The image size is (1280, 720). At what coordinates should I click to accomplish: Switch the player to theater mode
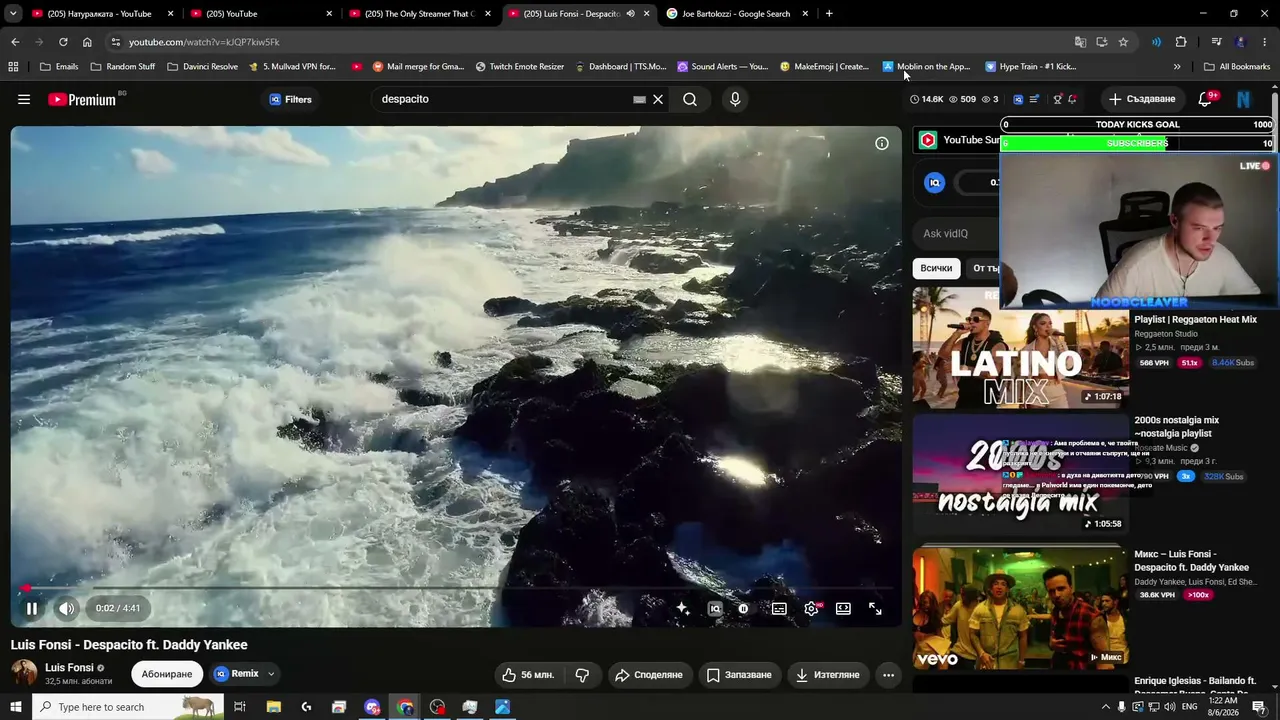(x=843, y=608)
